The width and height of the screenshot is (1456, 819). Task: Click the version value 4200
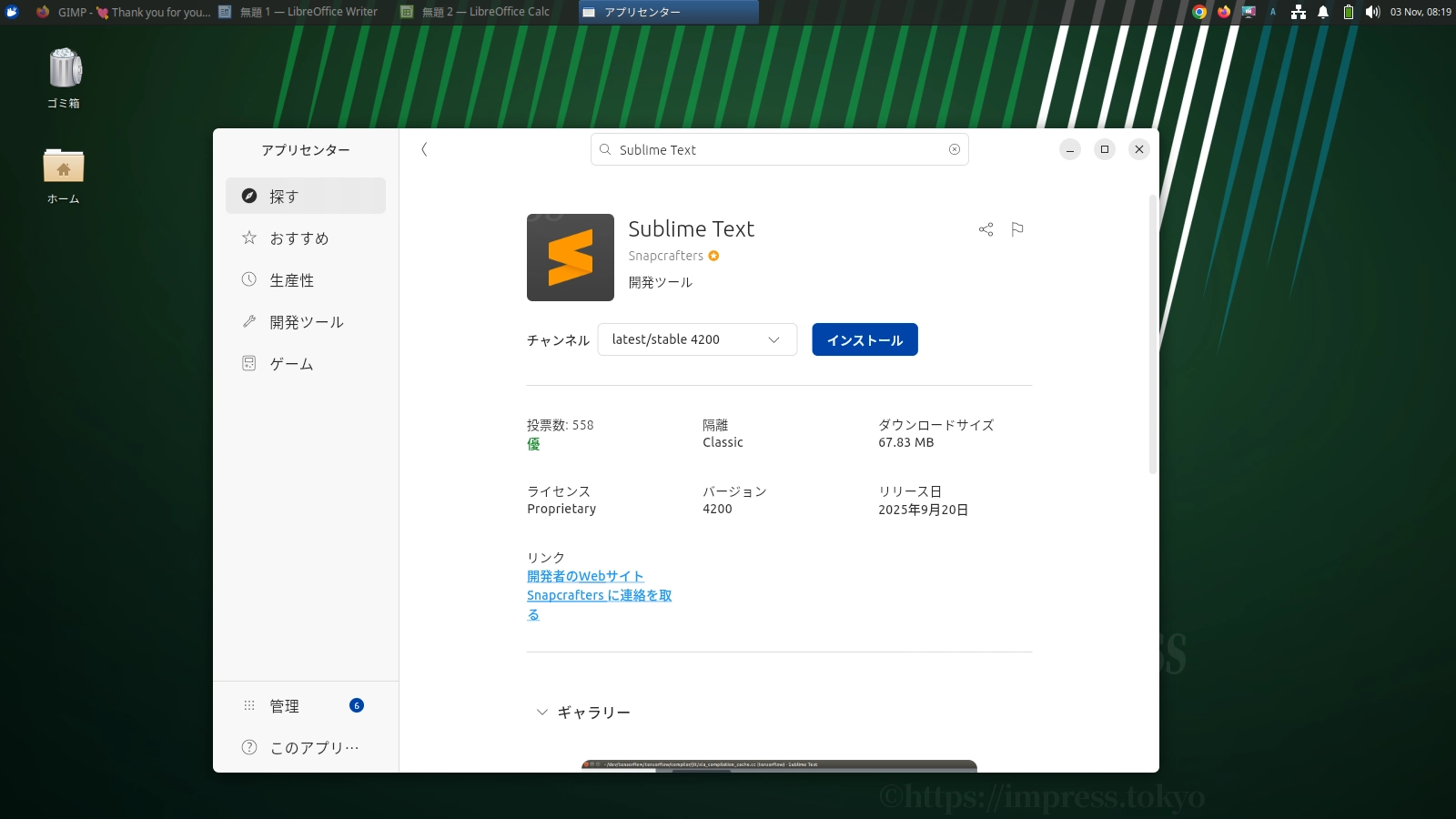(717, 509)
